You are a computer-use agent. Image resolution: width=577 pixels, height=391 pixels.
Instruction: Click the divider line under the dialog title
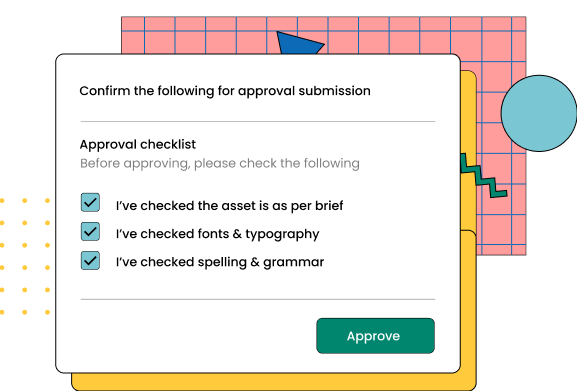tap(258, 121)
